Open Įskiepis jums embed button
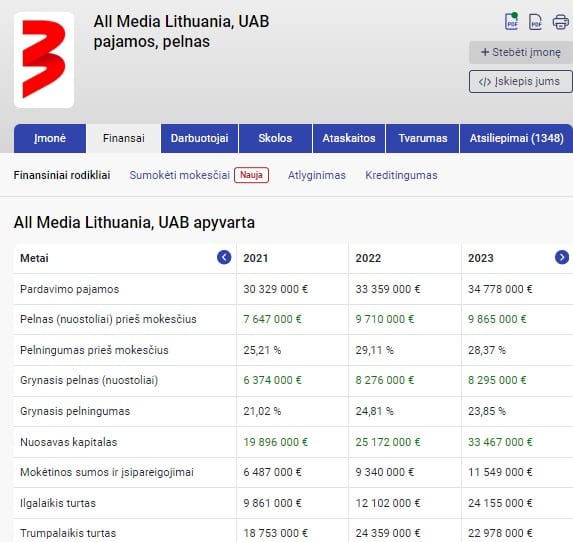The height and width of the screenshot is (542, 573). point(521,82)
